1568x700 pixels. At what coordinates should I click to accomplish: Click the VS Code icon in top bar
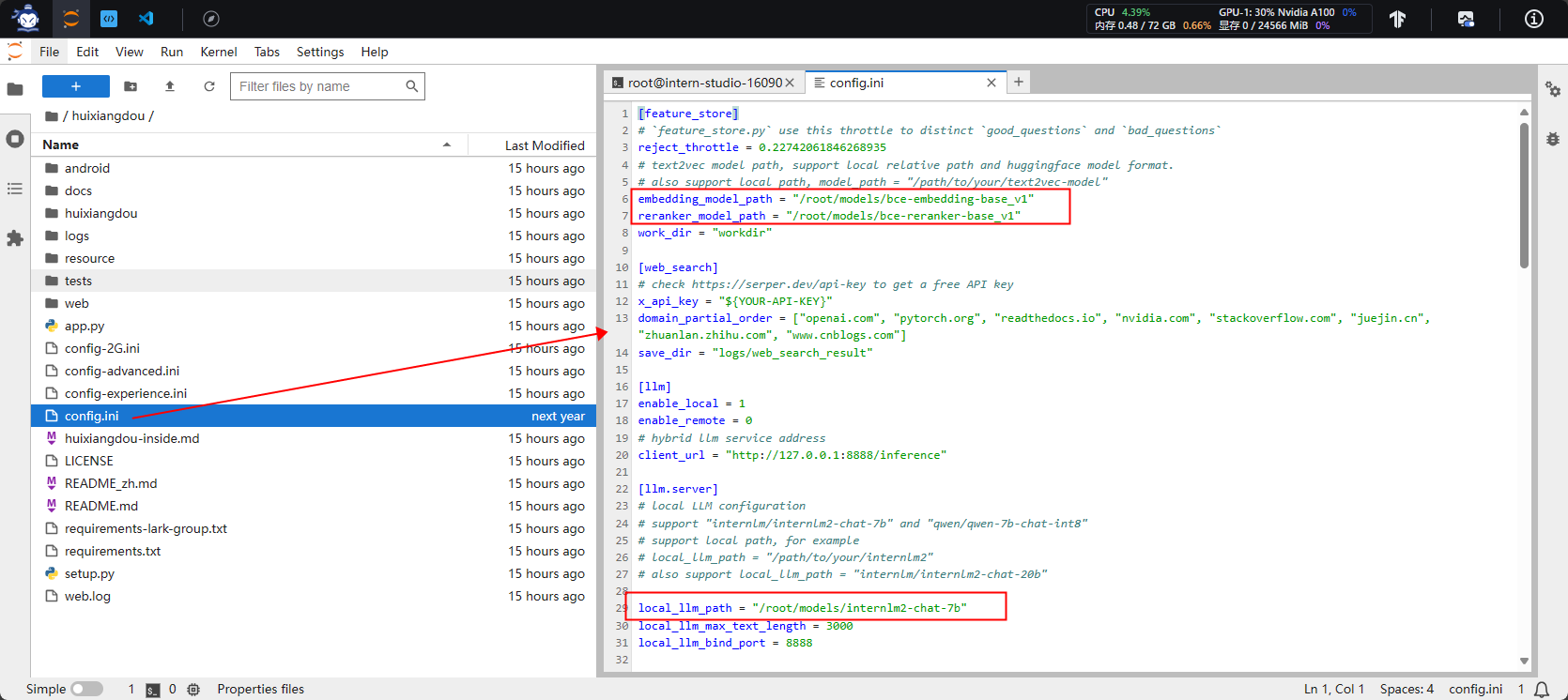click(x=146, y=19)
